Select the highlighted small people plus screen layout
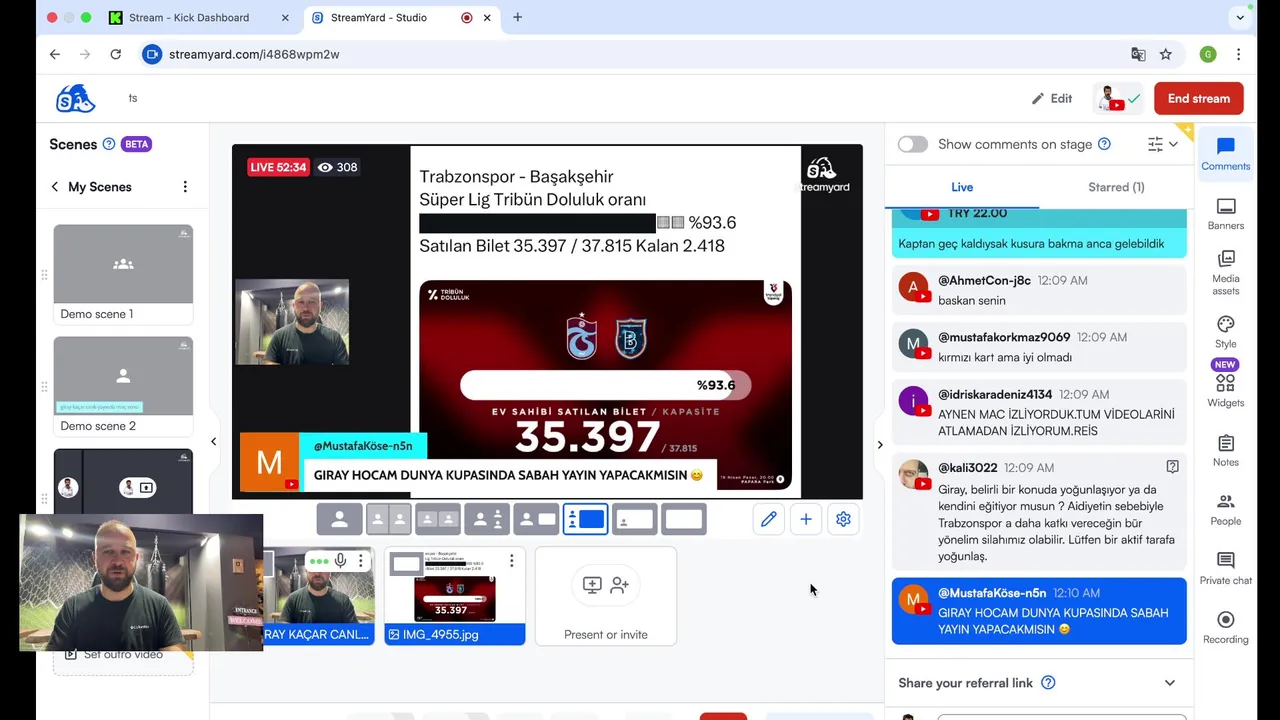Viewport: 1280px width, 720px height. (585, 519)
